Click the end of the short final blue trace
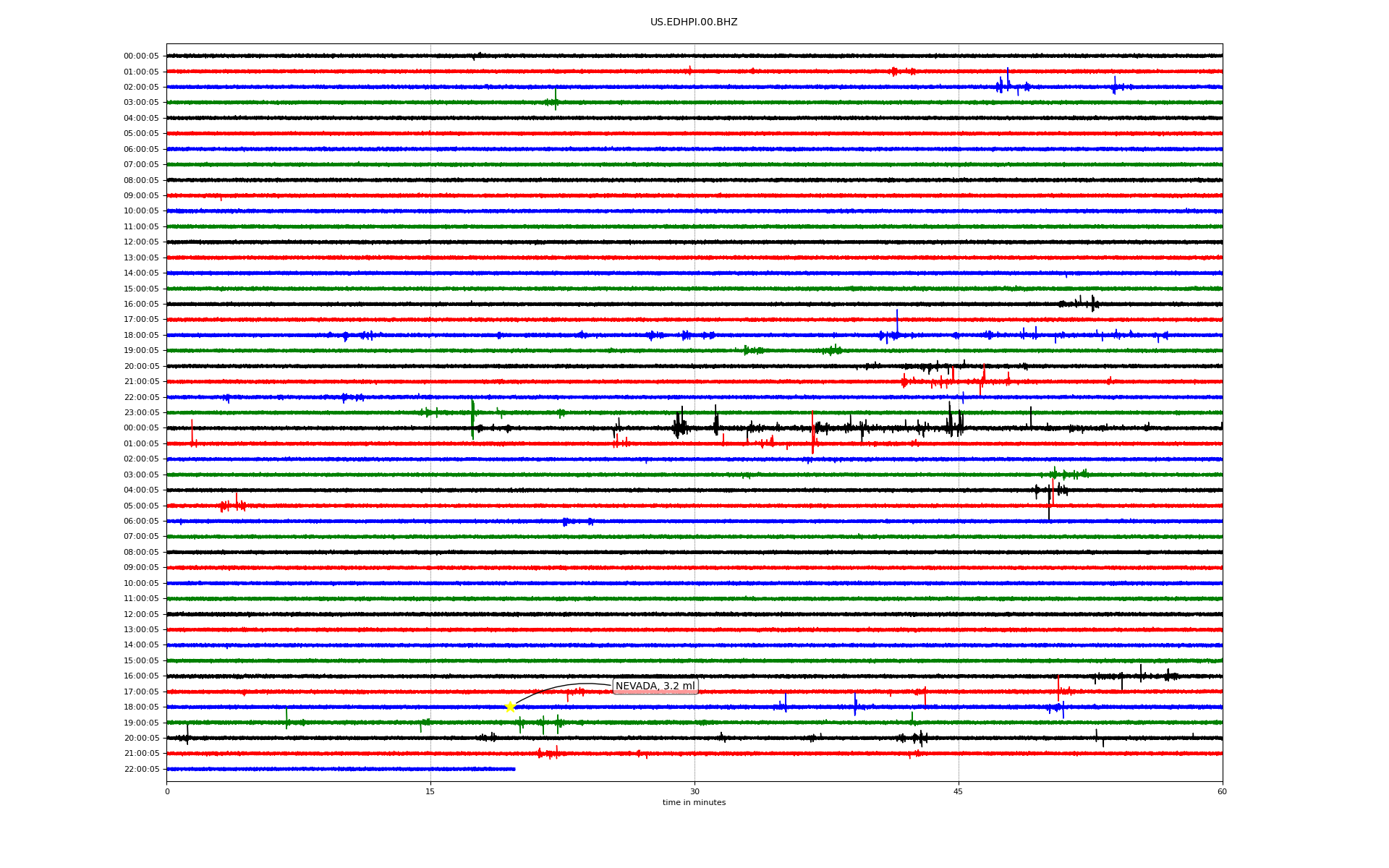 (x=514, y=769)
